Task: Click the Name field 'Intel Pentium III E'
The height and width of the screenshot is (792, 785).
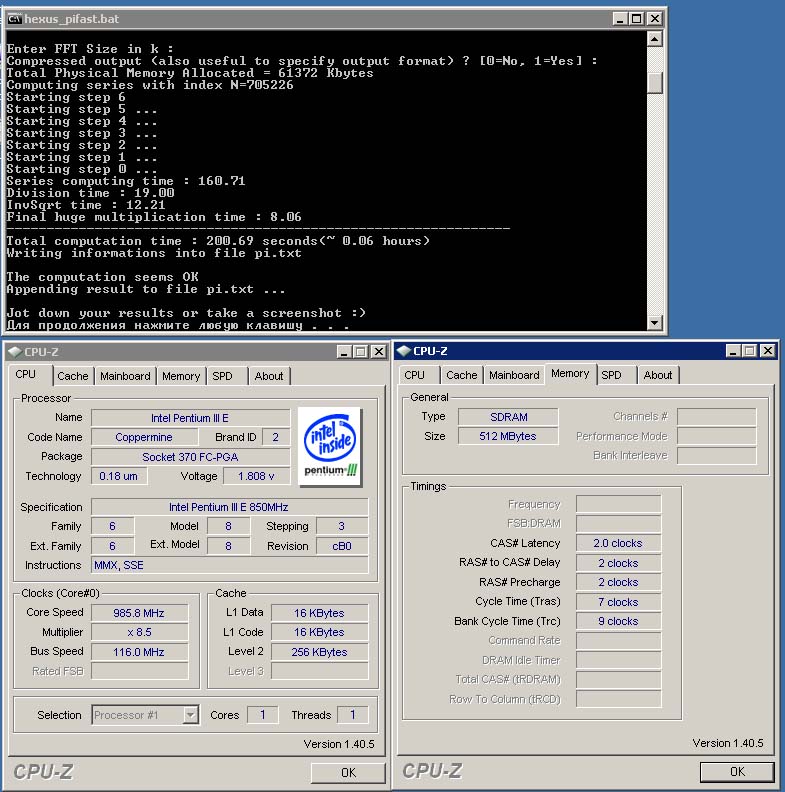Action: pyautogui.click(x=190, y=418)
